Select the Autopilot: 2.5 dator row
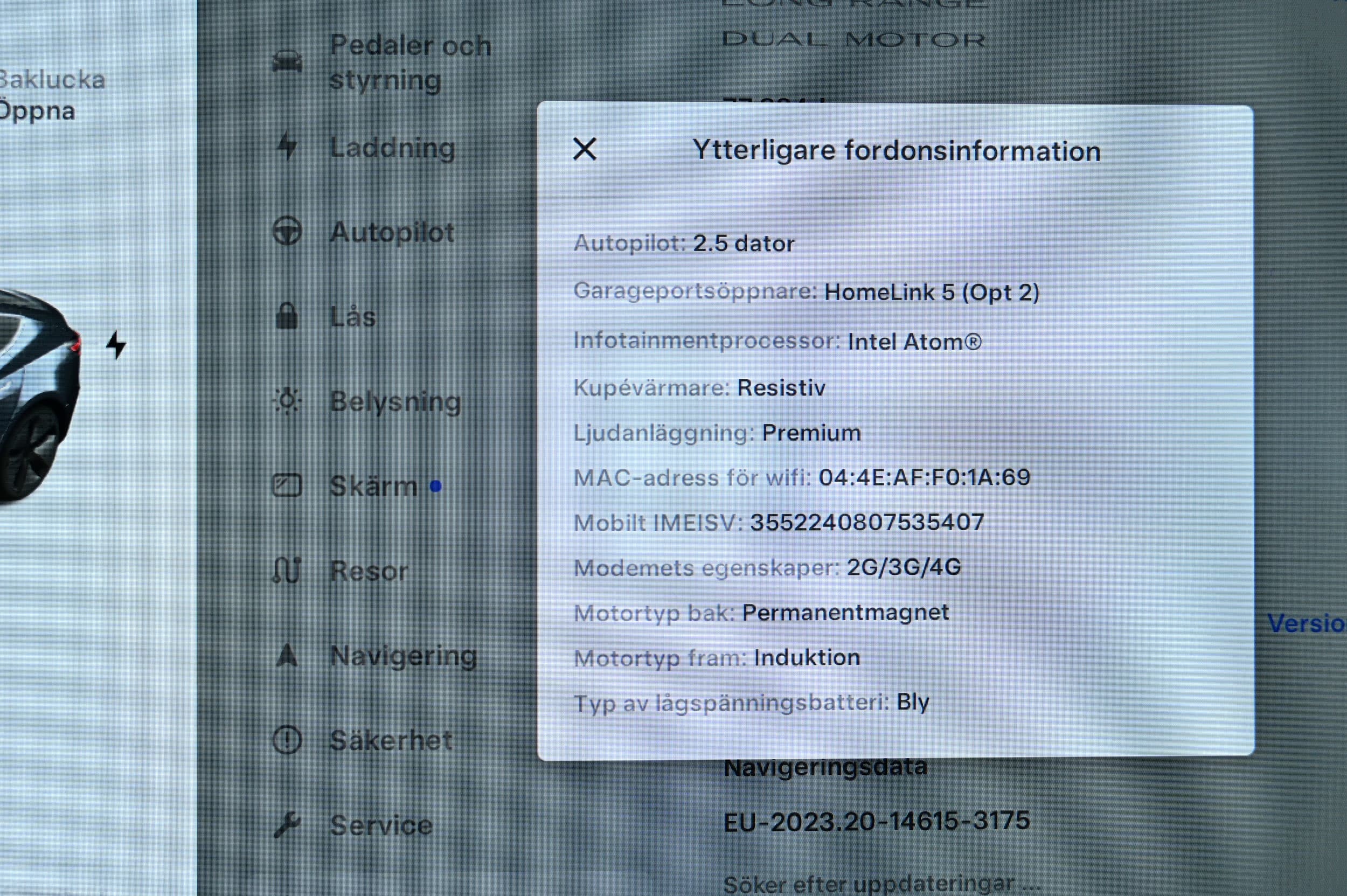Viewport: 1347px width, 896px height. (684, 244)
